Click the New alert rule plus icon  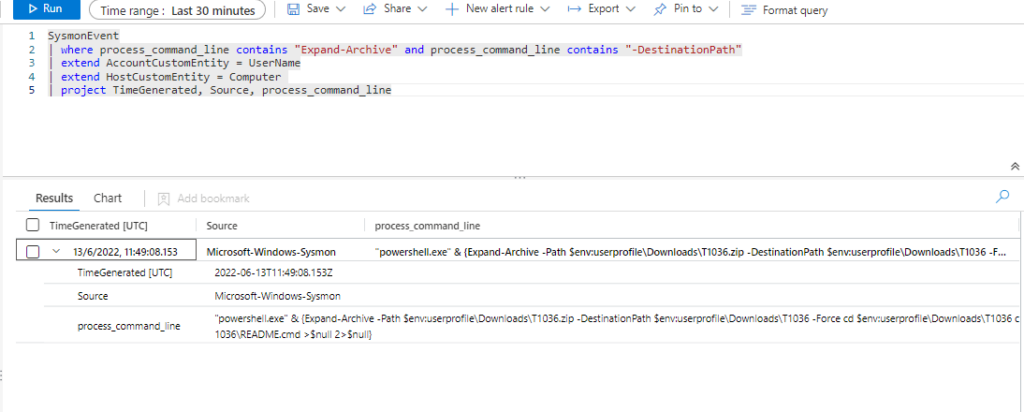(x=451, y=9)
